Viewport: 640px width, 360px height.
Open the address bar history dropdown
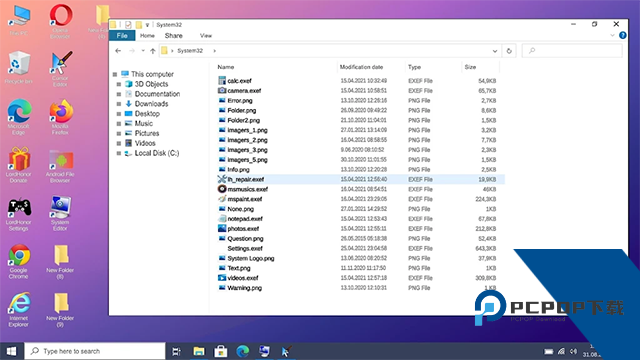[495, 51]
